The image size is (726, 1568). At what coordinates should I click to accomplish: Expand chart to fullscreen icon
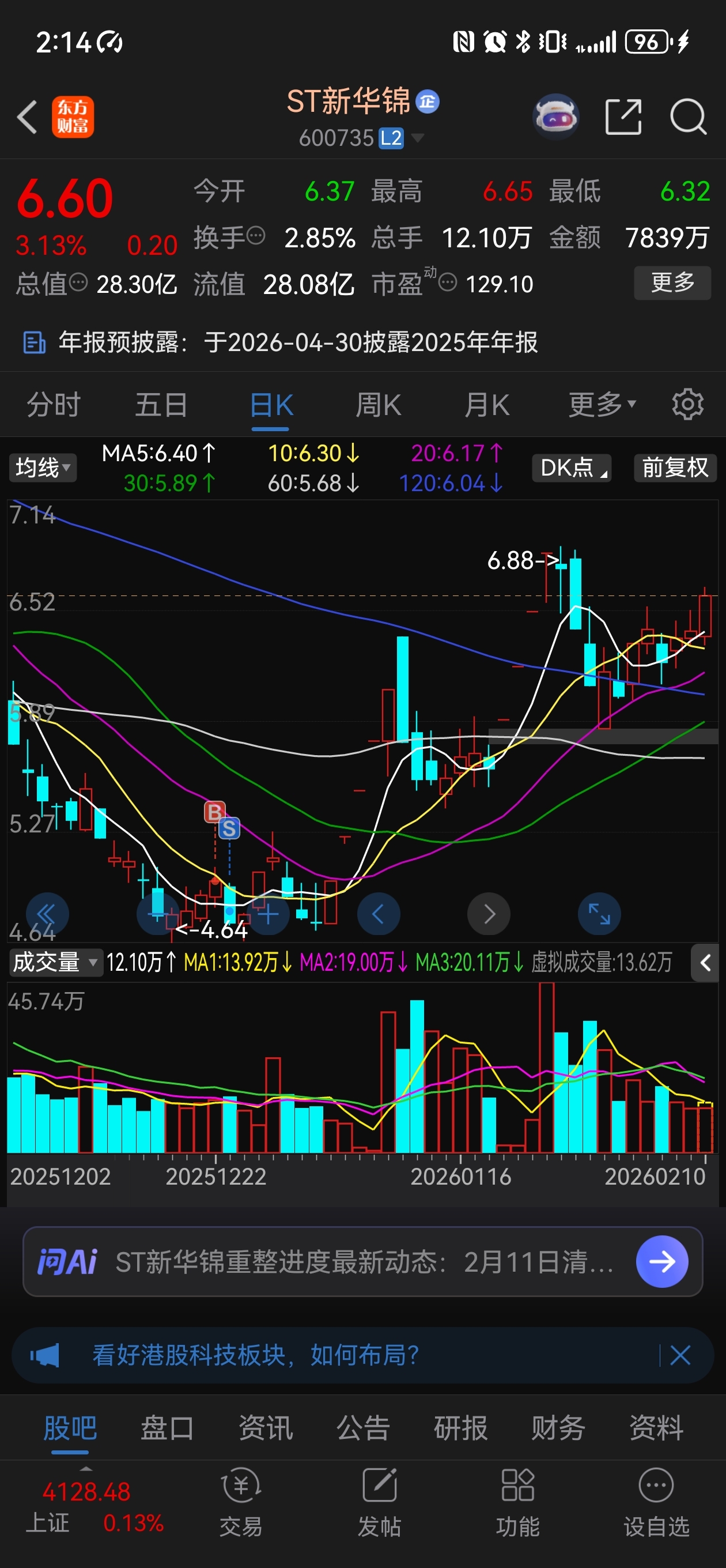coord(599,914)
